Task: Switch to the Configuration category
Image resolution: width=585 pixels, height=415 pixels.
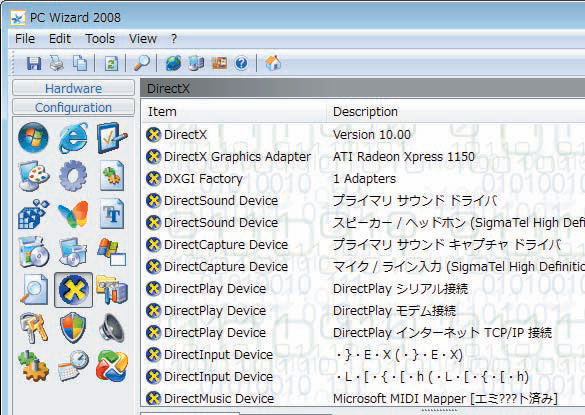Action: [73, 107]
